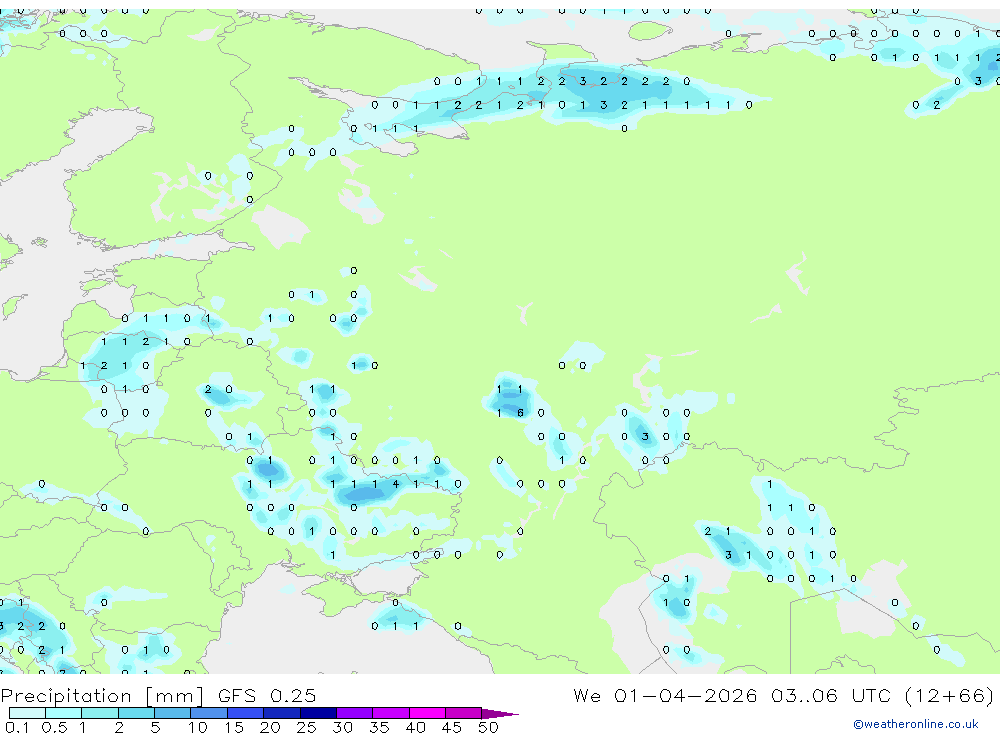The image size is (1000, 733).
Task: Click the "50" legend scale label
Action: tap(488, 727)
